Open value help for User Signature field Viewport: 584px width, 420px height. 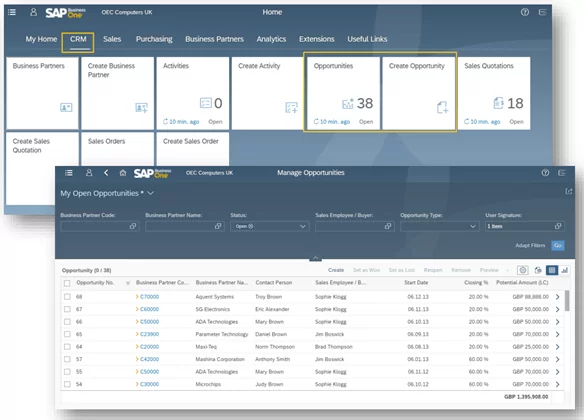click(558, 226)
